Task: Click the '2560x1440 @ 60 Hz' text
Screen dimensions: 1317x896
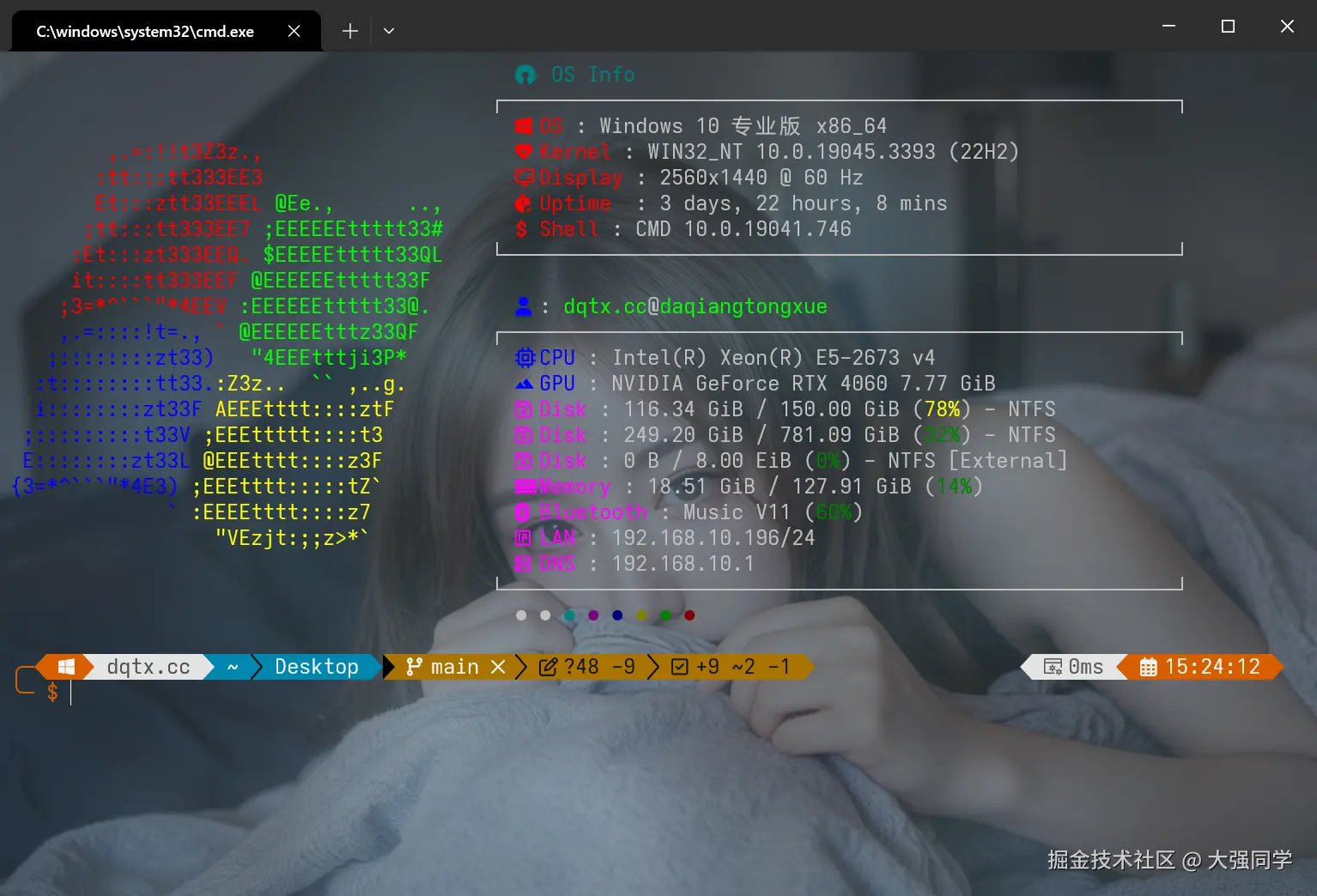Action: click(762, 178)
